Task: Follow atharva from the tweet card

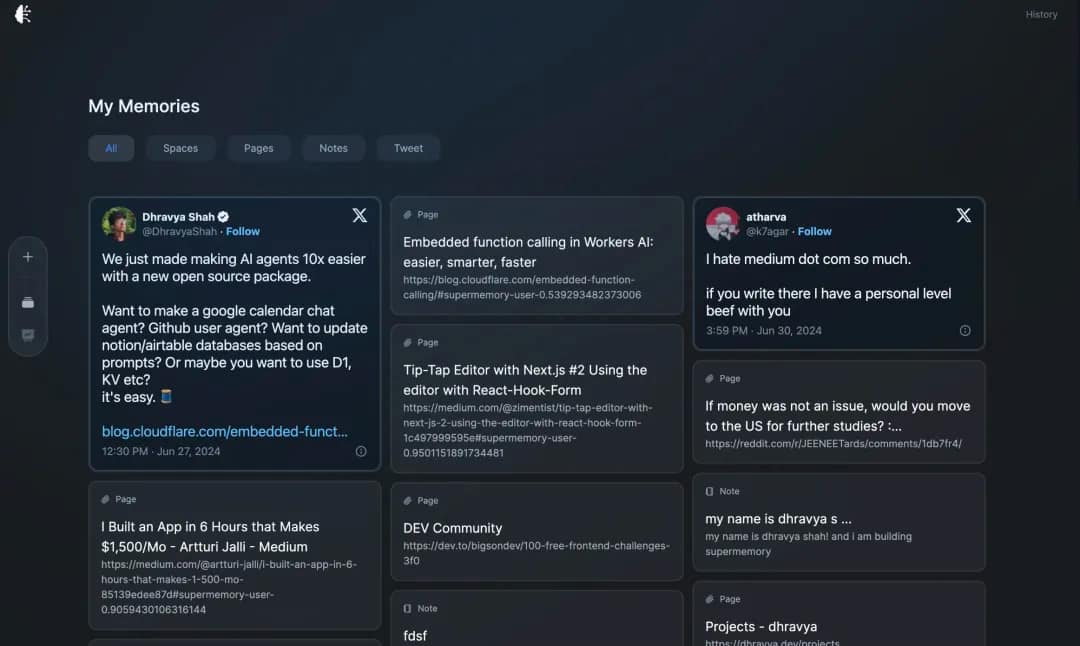Action: pyautogui.click(x=814, y=231)
